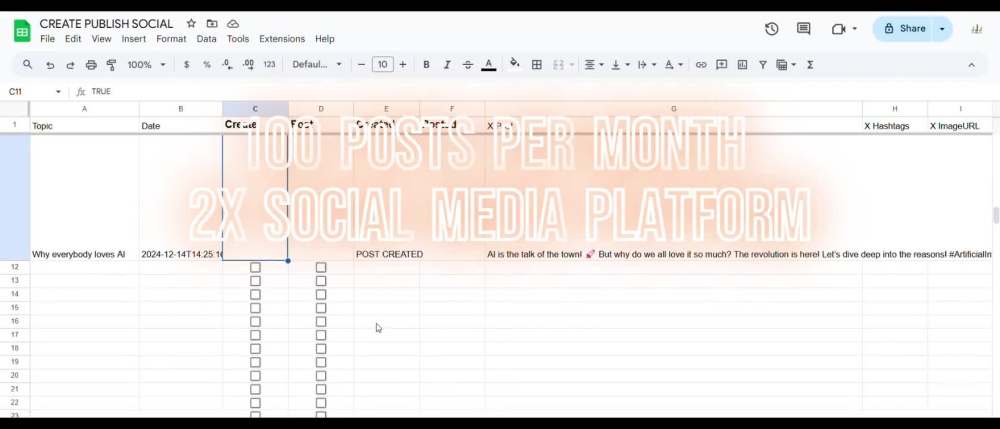Print the spreadsheet
Viewport: 1000px width, 429px height.
pos(91,64)
